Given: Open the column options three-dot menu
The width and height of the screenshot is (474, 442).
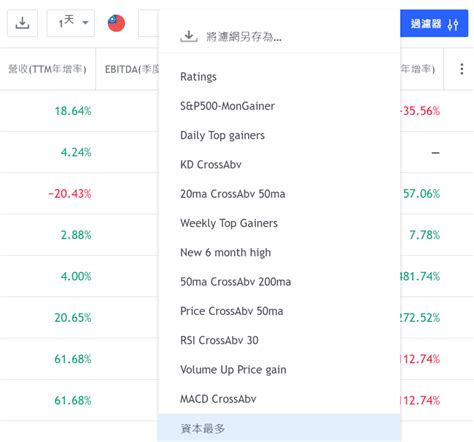Looking at the screenshot, I should [462, 69].
